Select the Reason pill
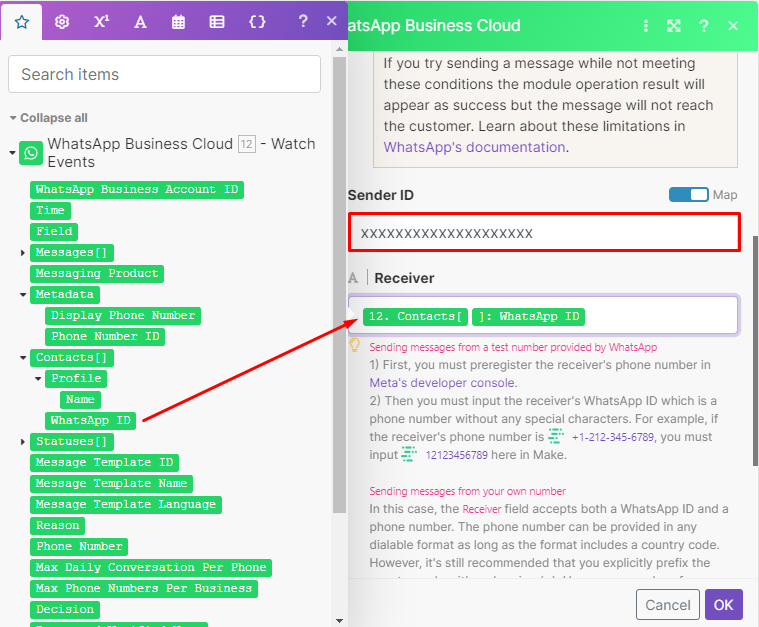Viewport: 759px width, 627px height. (58, 525)
